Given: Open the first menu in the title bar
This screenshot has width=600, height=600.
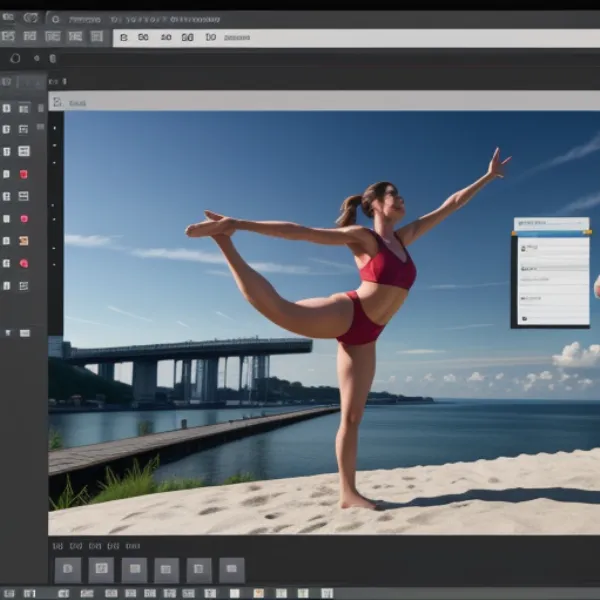Looking at the screenshot, I should click(x=8, y=17).
